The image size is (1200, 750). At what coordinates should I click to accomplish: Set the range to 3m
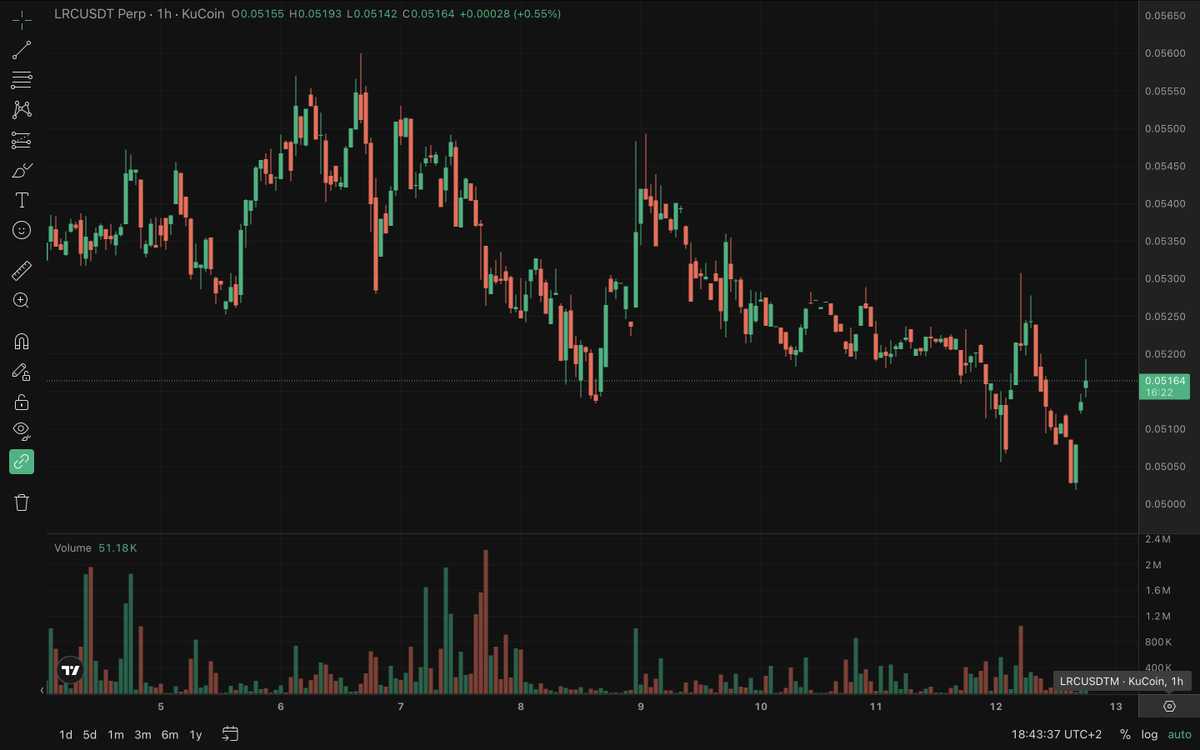(x=143, y=734)
